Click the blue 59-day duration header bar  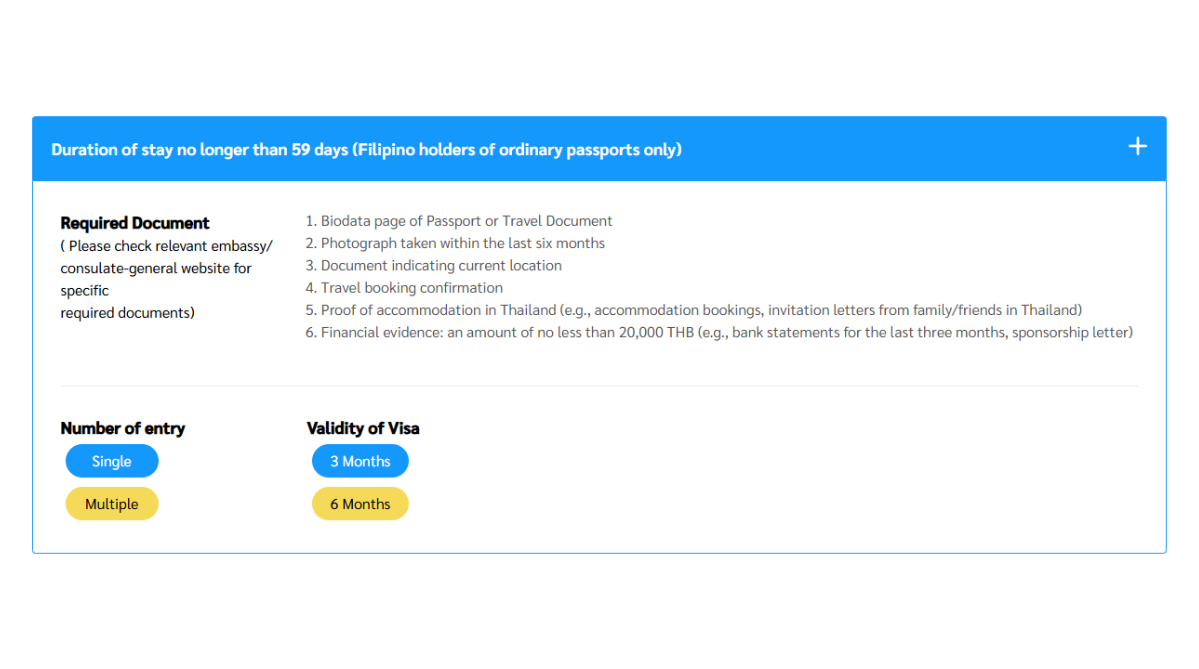pyautogui.click(x=600, y=148)
